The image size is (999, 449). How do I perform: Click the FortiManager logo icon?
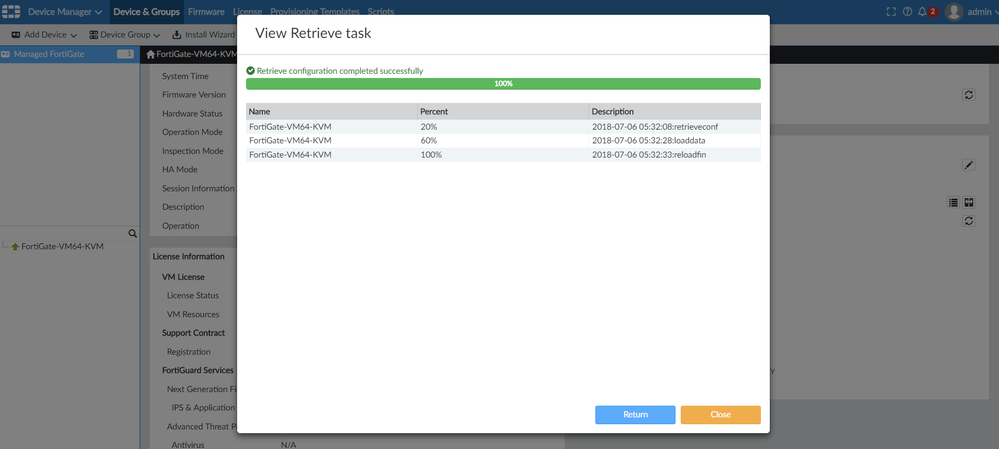(12, 12)
